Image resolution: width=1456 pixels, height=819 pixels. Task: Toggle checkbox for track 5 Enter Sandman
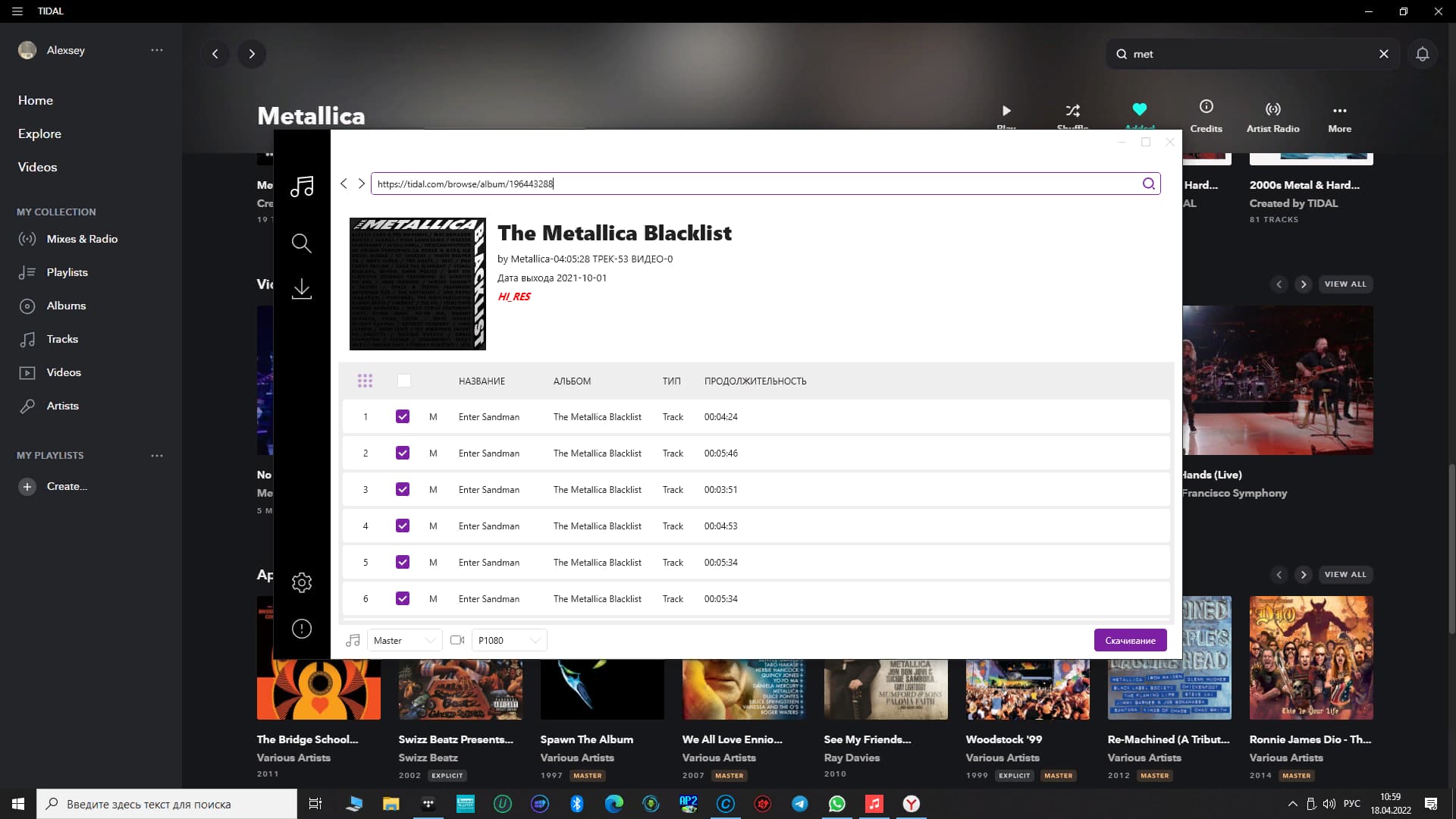tap(402, 562)
